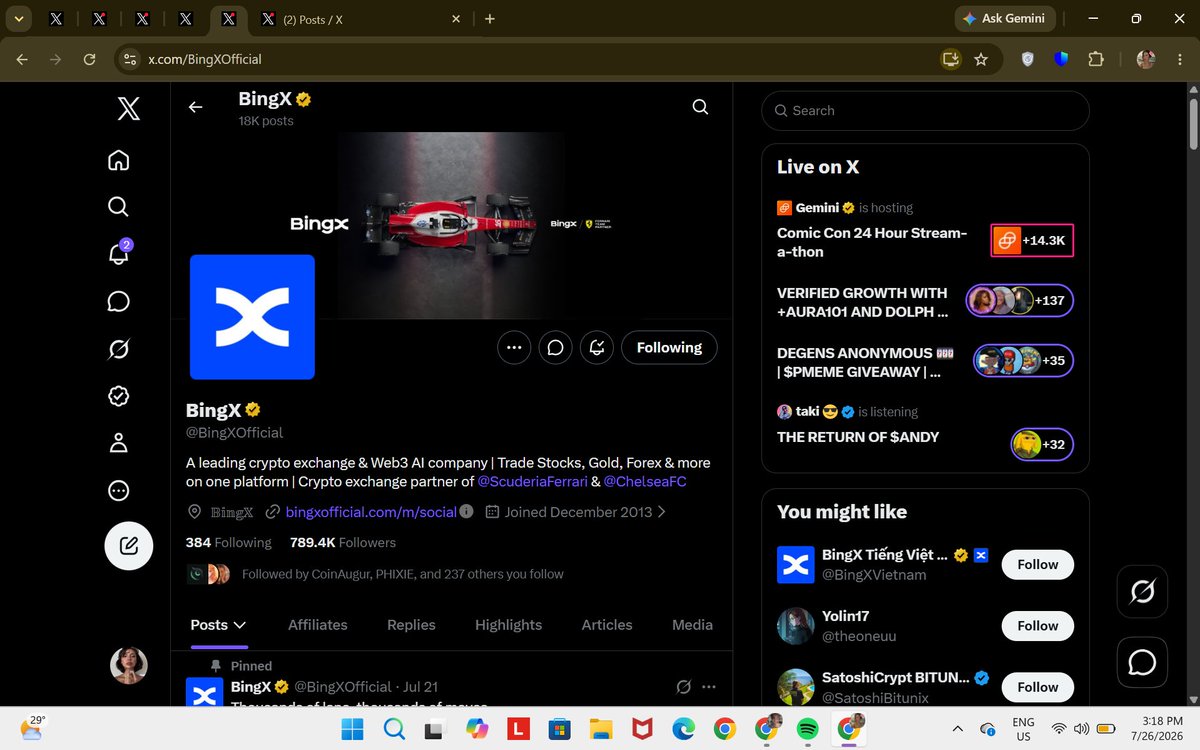This screenshot has height=750, width=1200.
Task: Switch to the Media tab
Action: point(692,625)
